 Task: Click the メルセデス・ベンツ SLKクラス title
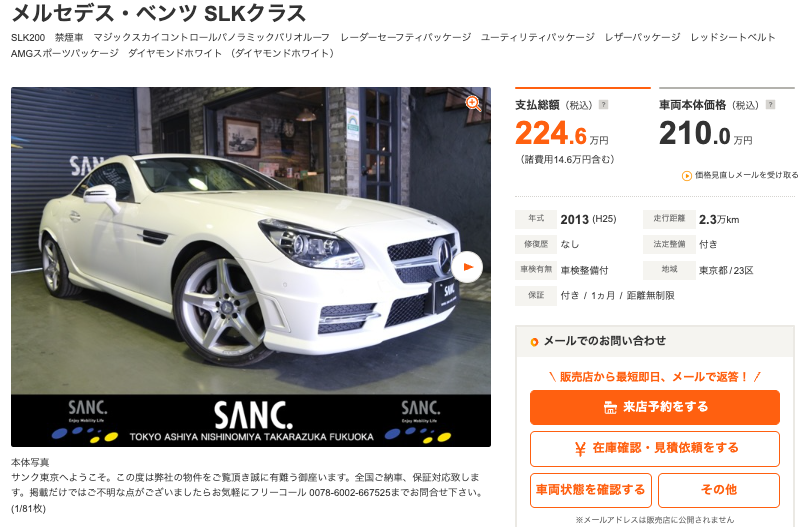tap(158, 13)
